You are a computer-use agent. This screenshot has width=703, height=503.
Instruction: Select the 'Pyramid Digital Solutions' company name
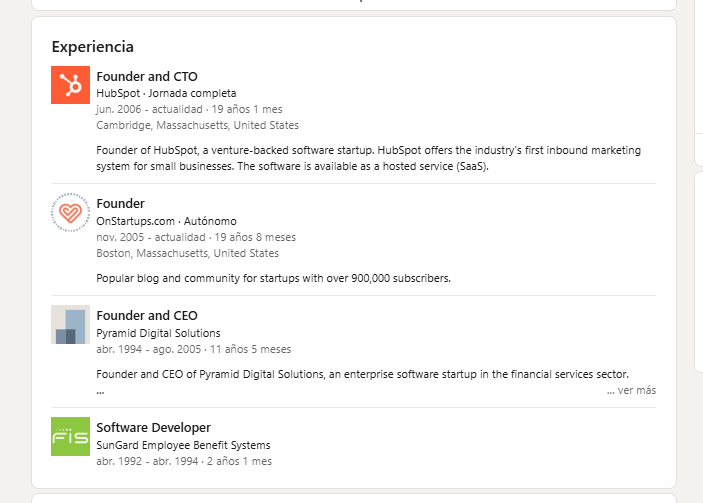(158, 334)
